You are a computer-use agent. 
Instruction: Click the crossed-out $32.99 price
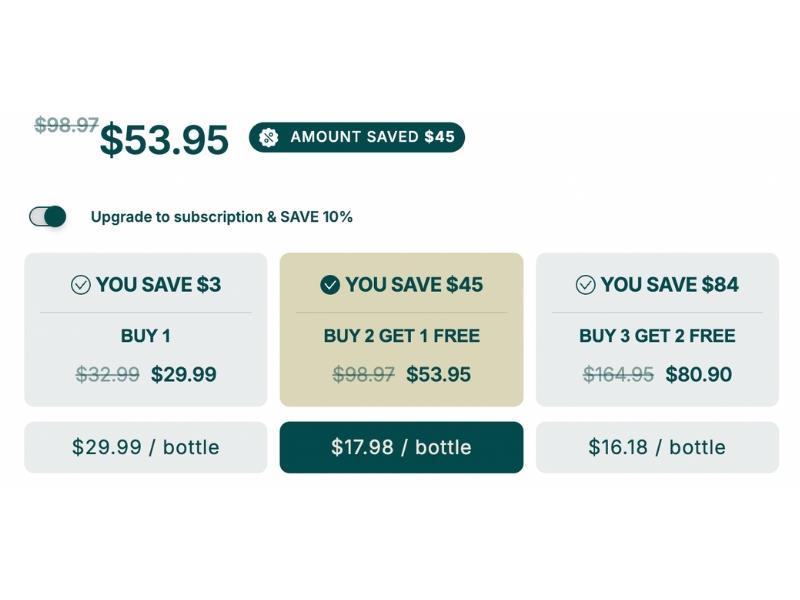[108, 375]
